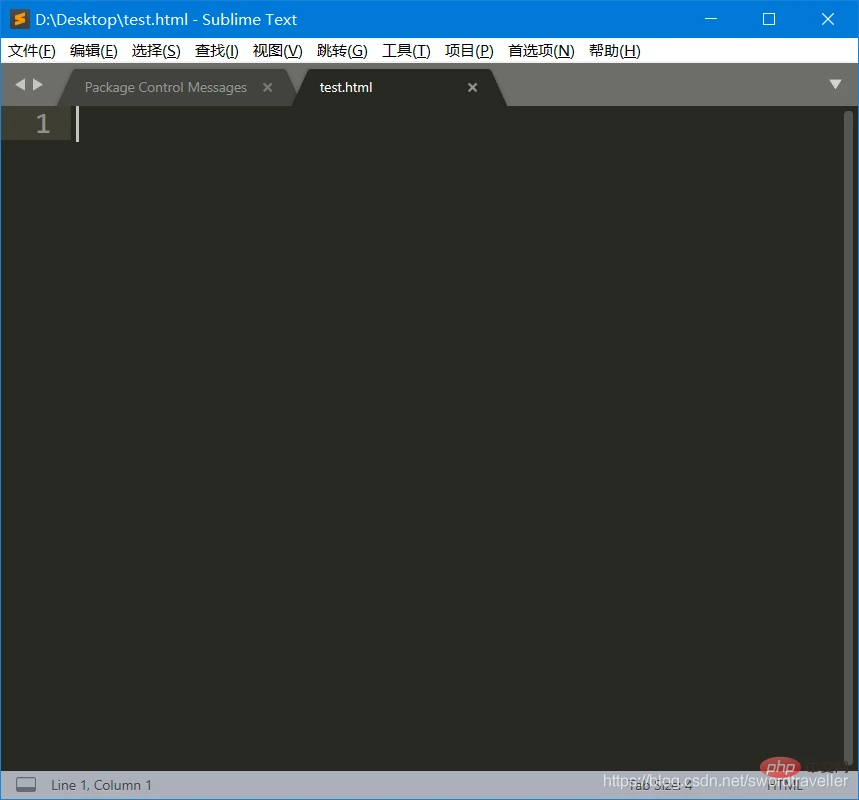Close the Sublime Text window

point(828,19)
